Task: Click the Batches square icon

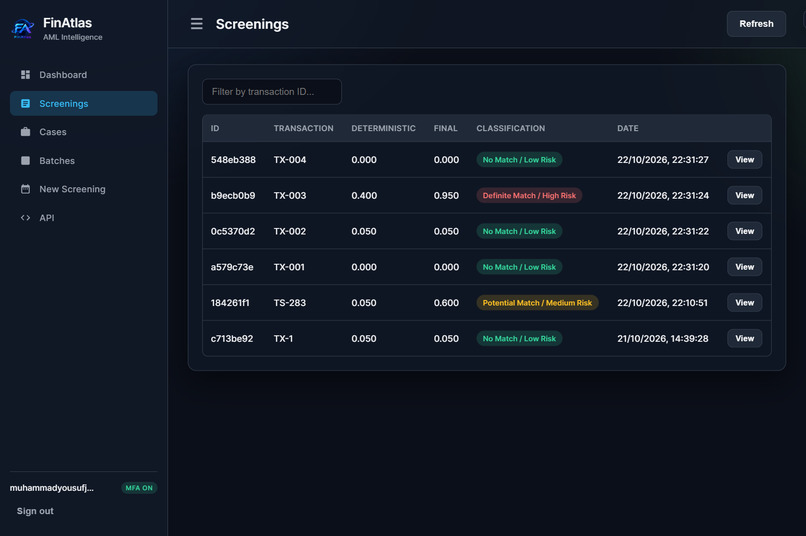Action: [25, 160]
